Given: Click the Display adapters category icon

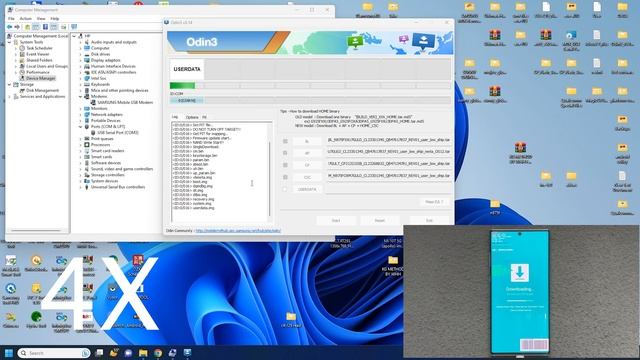Looking at the screenshot, I should (87, 60).
